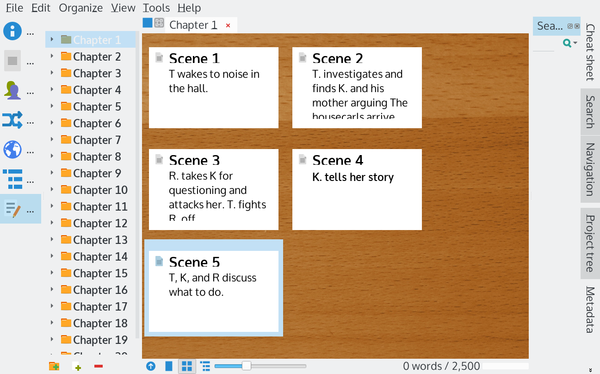Switch to single text view mode

point(168,366)
